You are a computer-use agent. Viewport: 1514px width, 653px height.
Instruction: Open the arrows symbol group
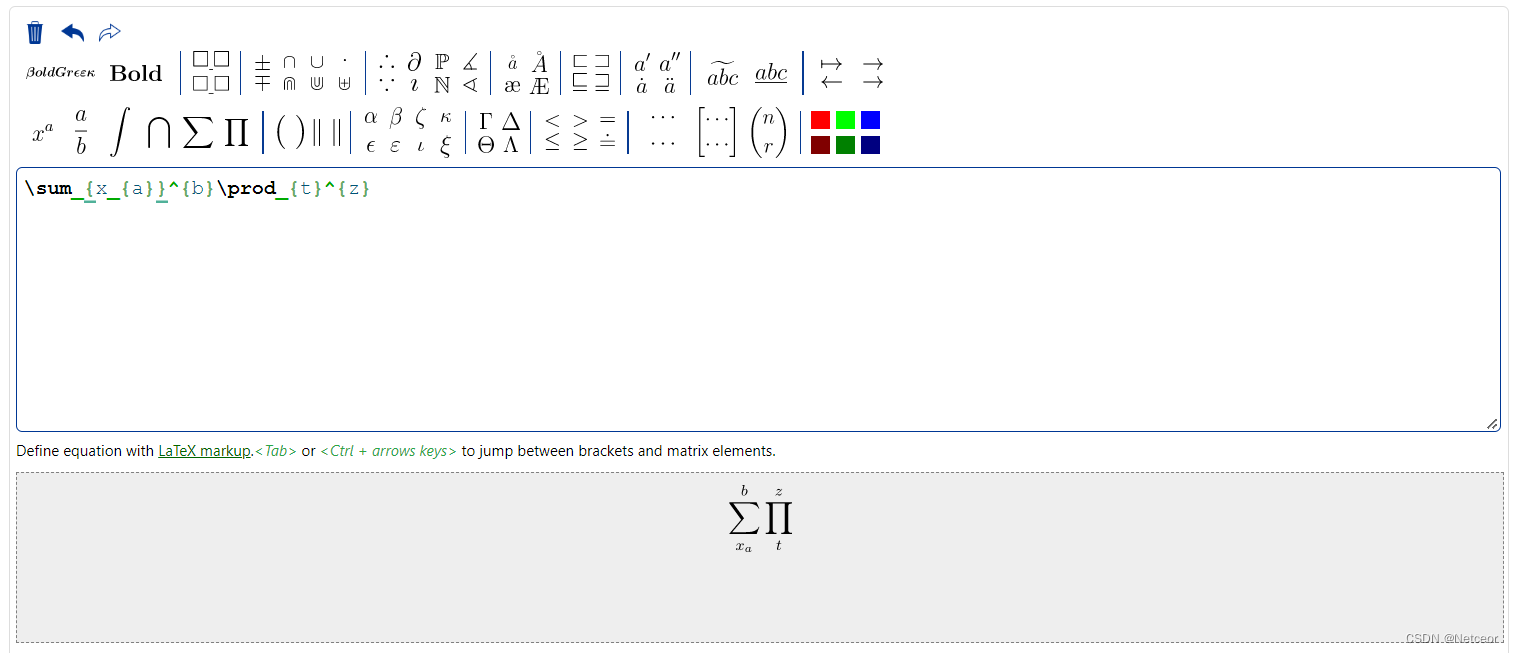[x=852, y=73]
